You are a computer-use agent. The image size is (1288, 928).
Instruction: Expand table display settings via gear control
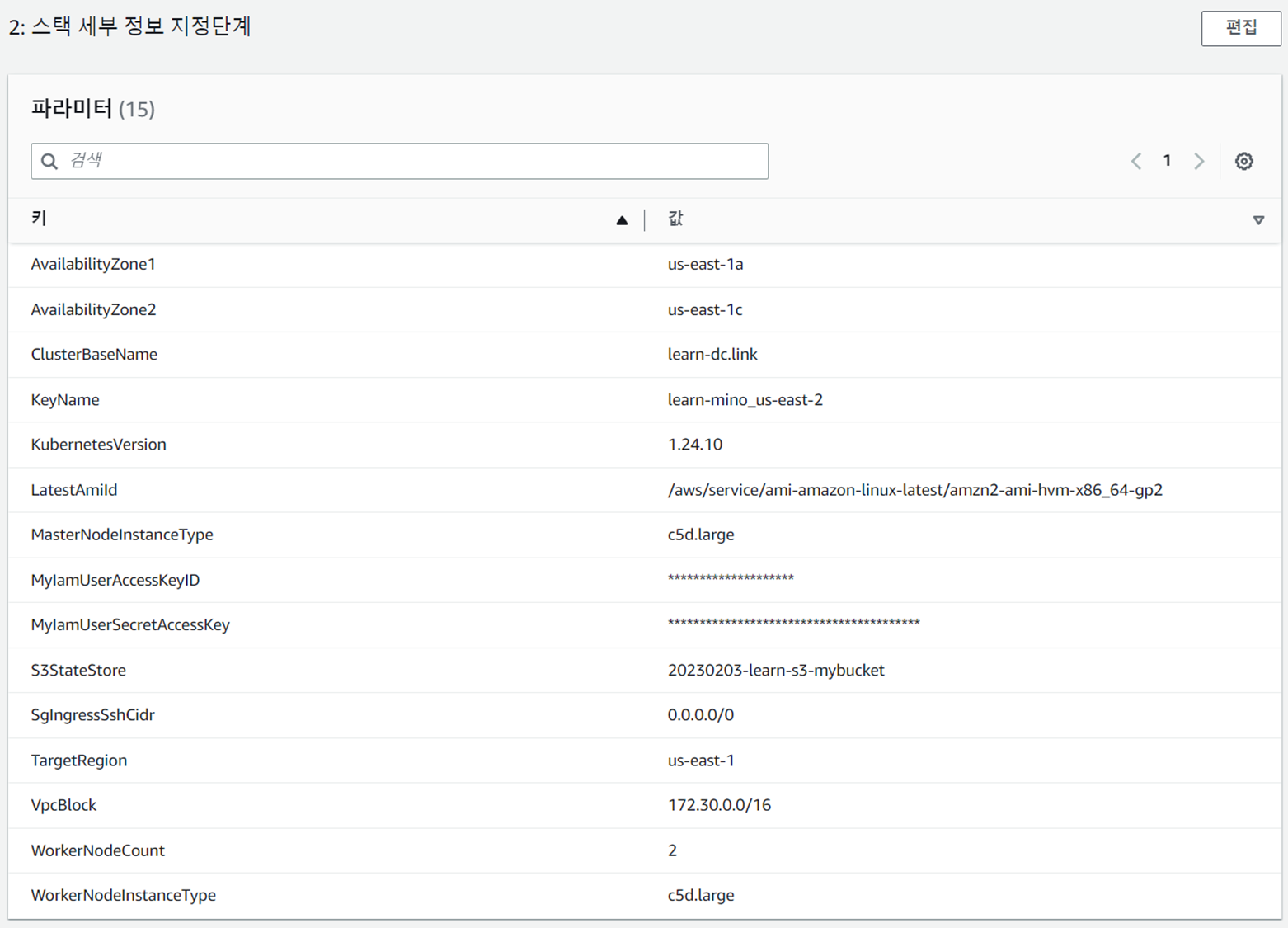point(1243,161)
